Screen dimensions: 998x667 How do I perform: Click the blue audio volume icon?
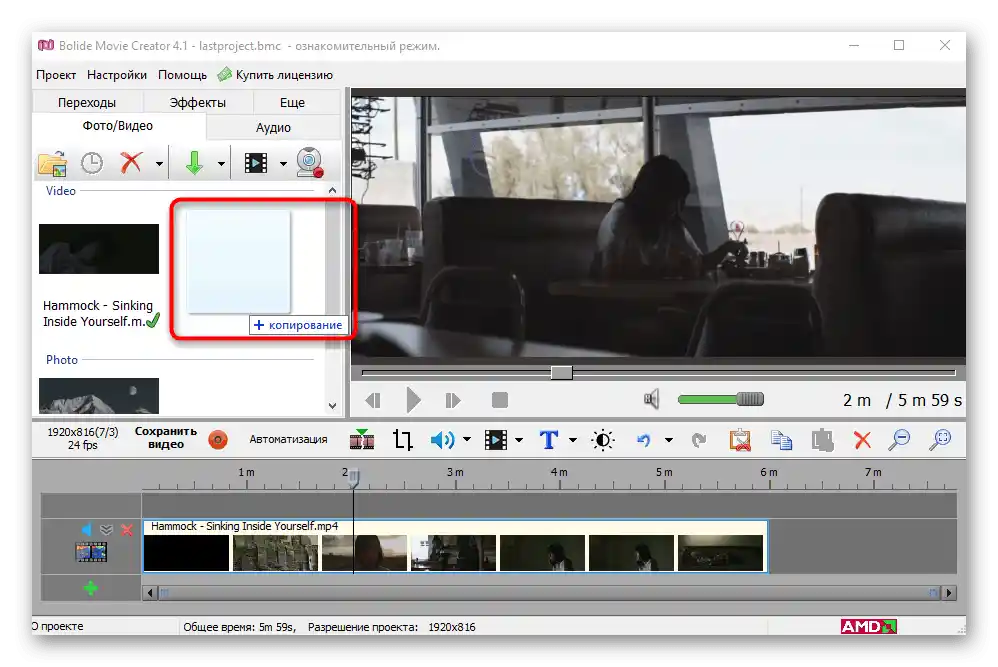point(443,439)
